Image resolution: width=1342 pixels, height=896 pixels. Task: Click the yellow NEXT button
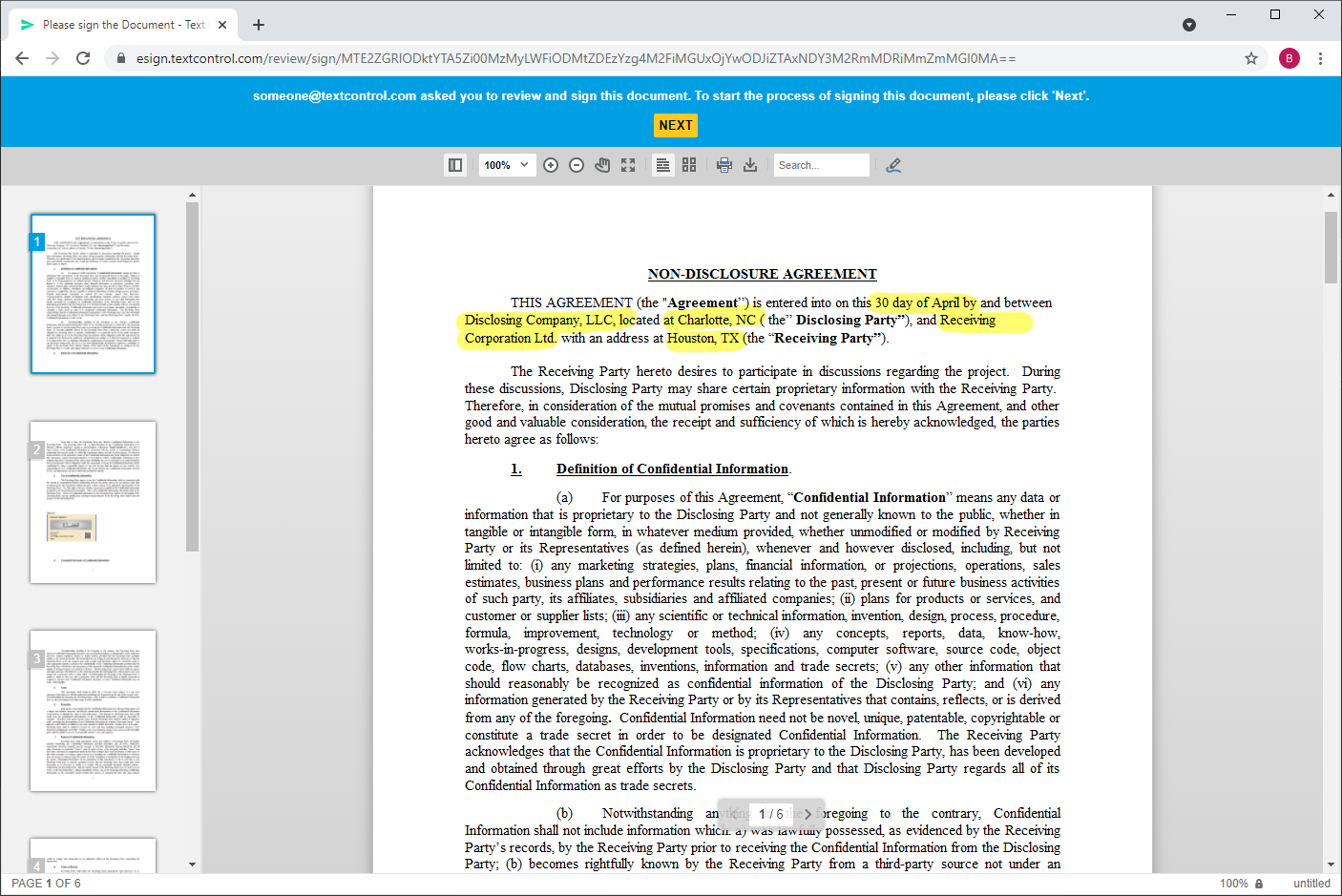pos(676,125)
